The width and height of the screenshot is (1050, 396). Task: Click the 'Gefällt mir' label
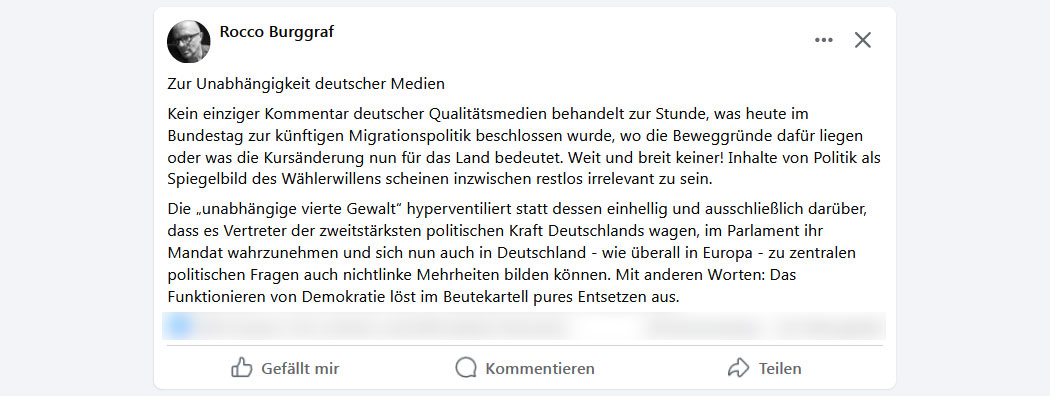pos(300,369)
